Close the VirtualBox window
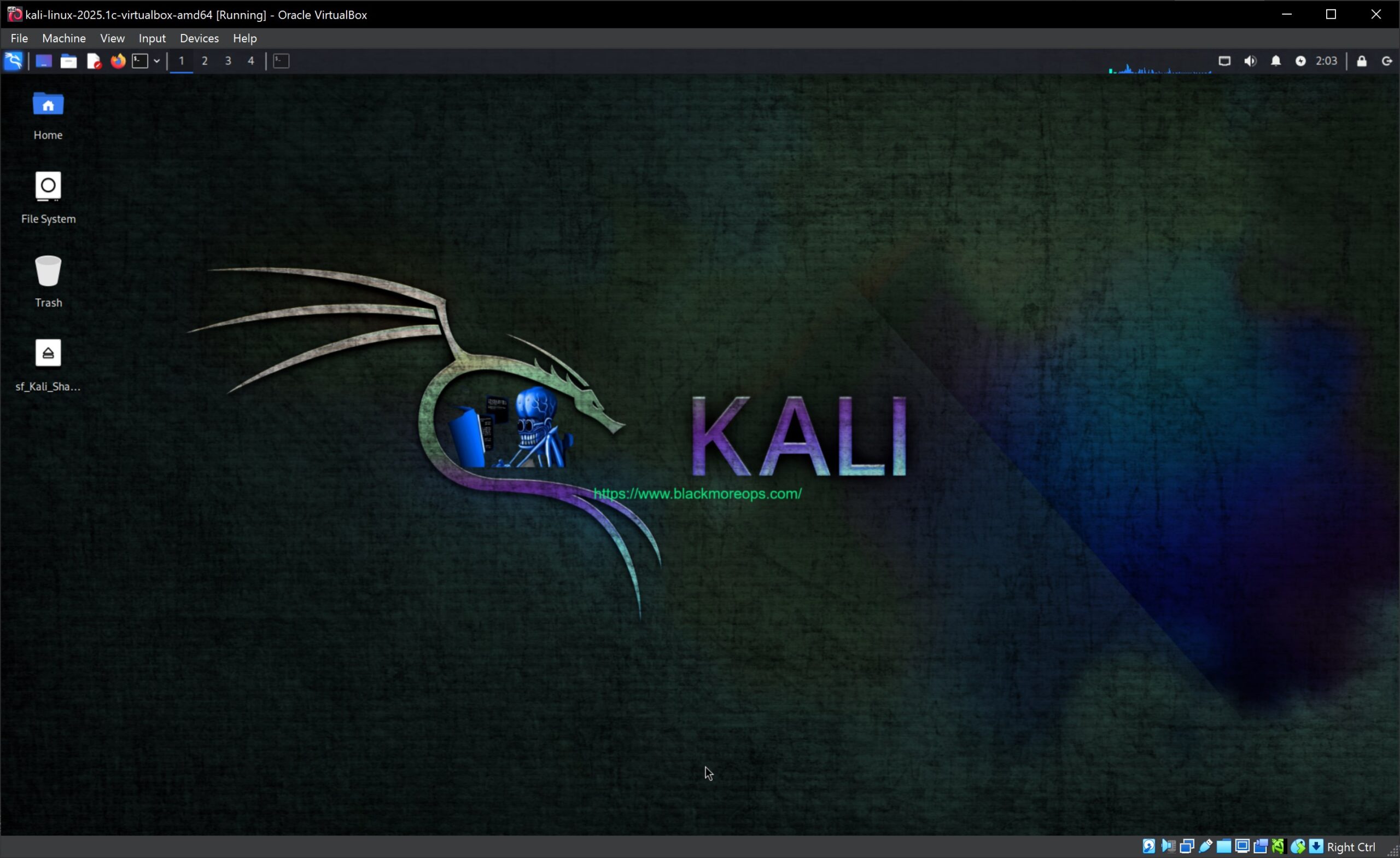The image size is (1400, 858). 1375,14
